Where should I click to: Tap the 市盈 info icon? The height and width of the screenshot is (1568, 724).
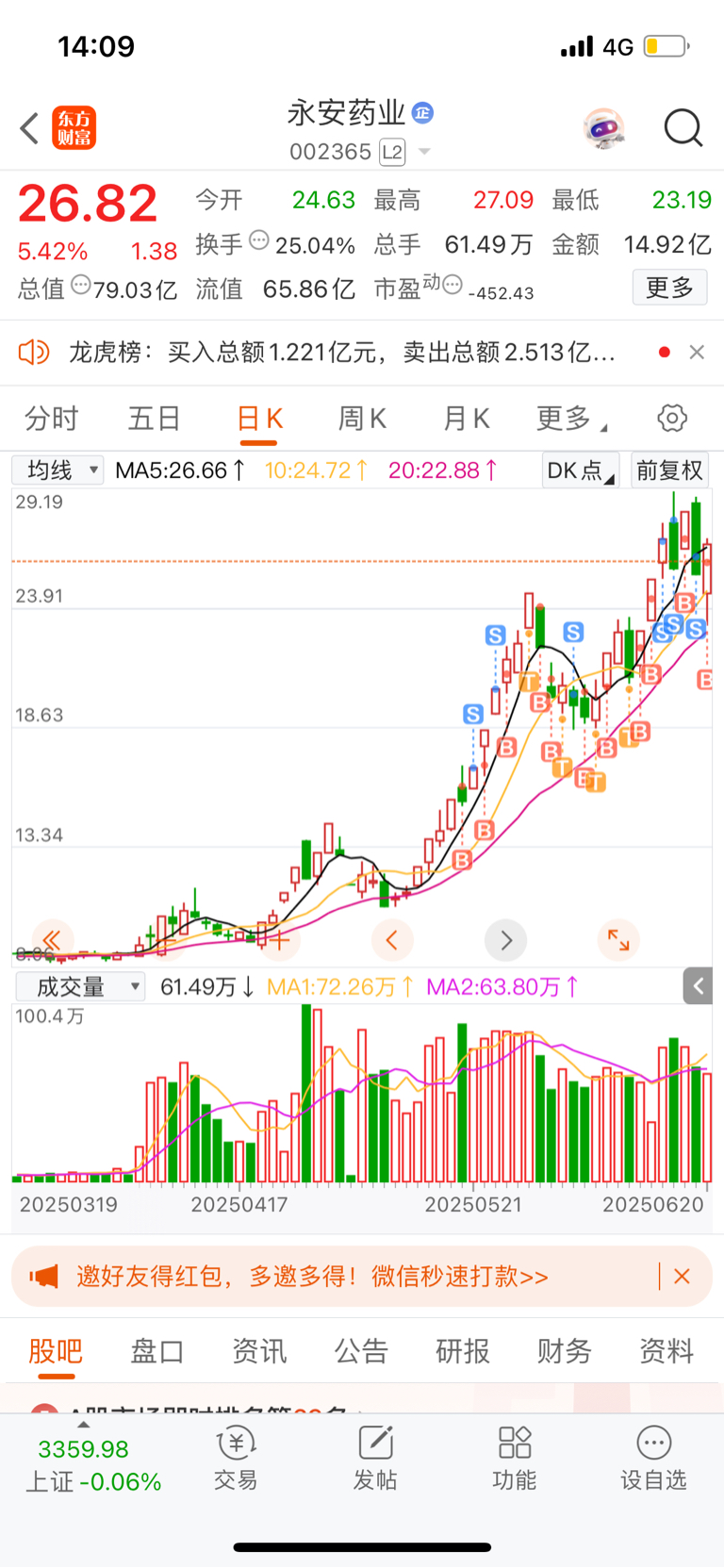tap(452, 284)
